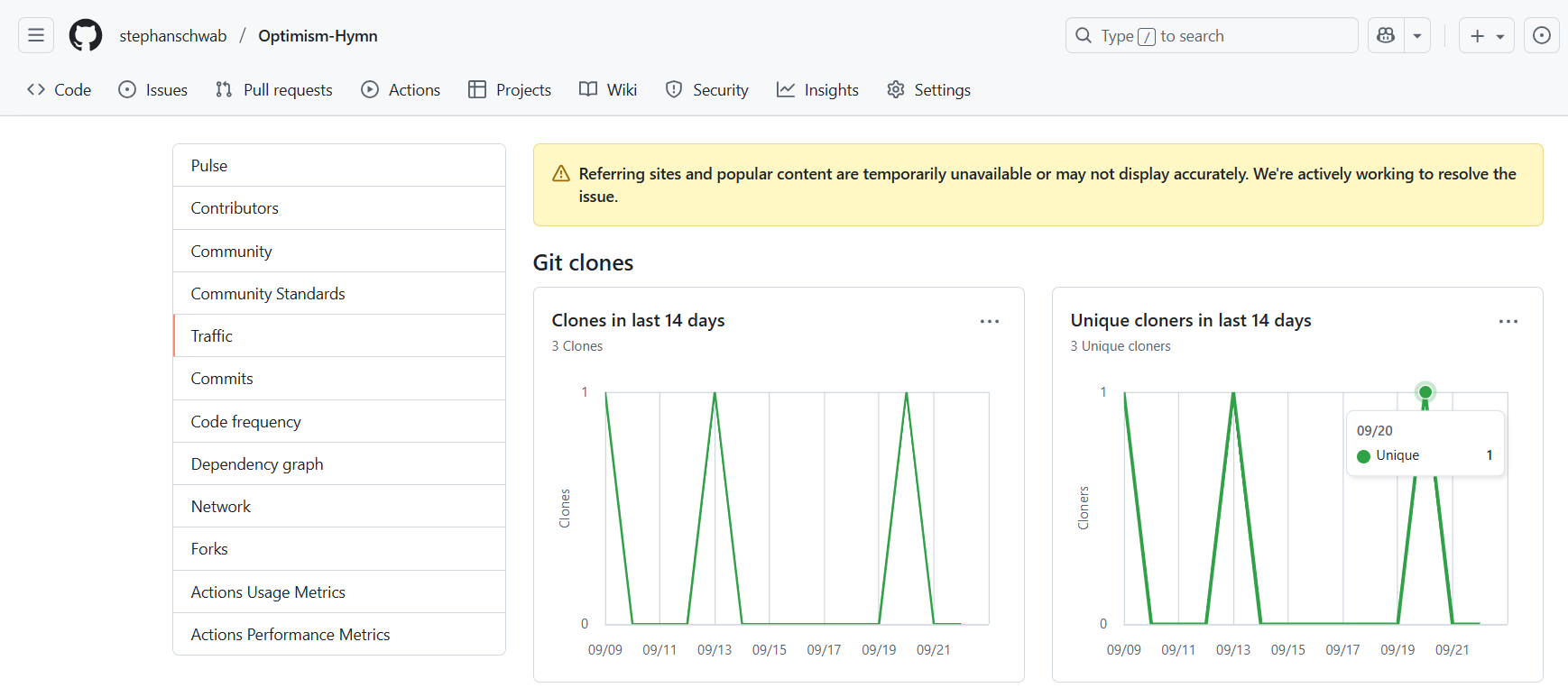Open the create new plus dropdown
The width and height of the screenshot is (1568, 697).
tap(1486, 35)
